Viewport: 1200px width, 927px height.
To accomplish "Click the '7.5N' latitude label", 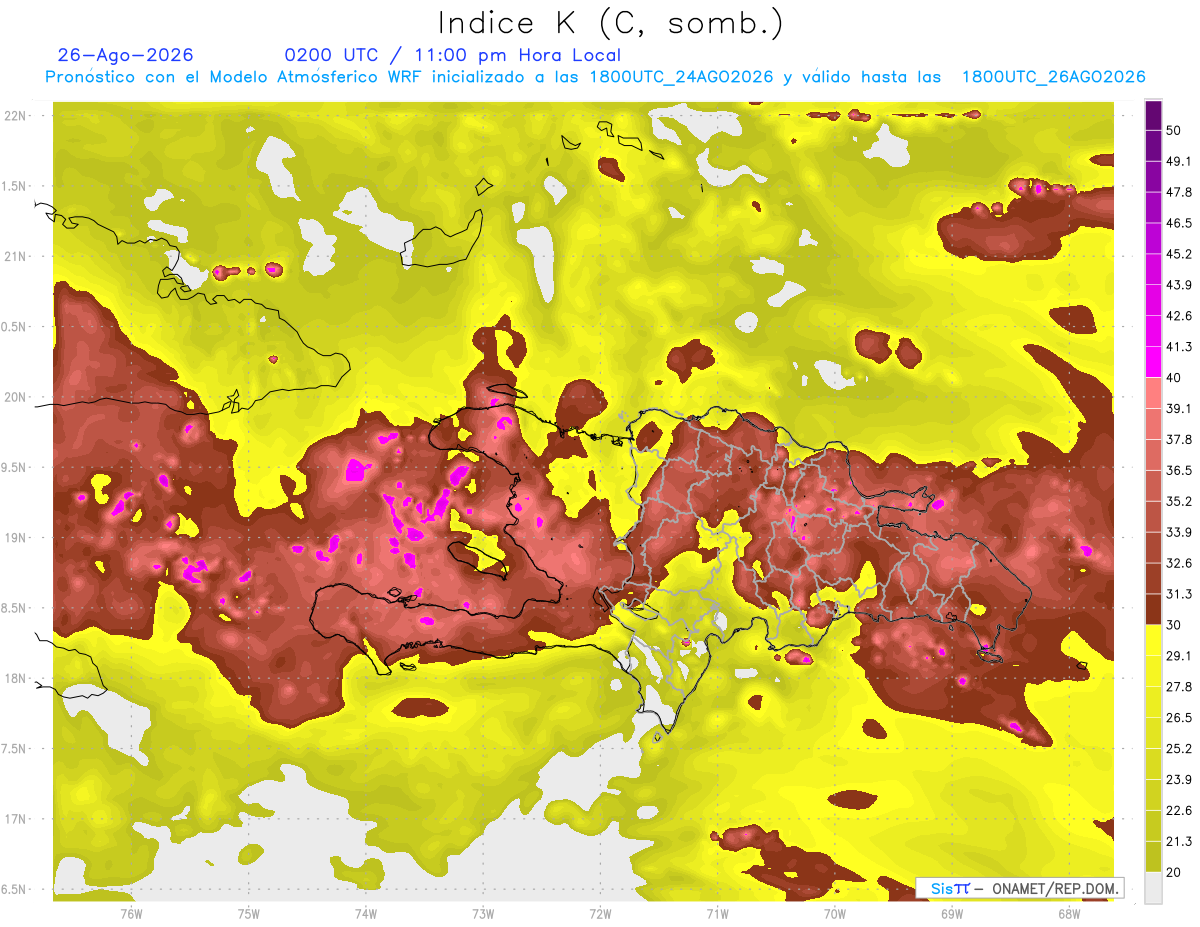I will coord(14,749).
